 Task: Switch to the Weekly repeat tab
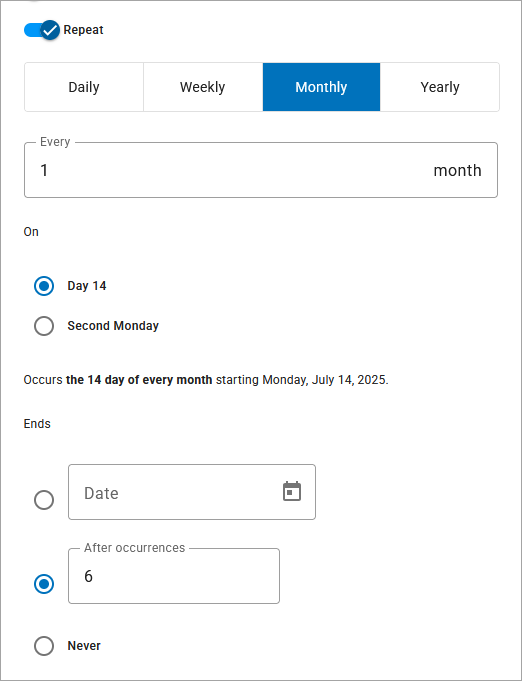(203, 87)
